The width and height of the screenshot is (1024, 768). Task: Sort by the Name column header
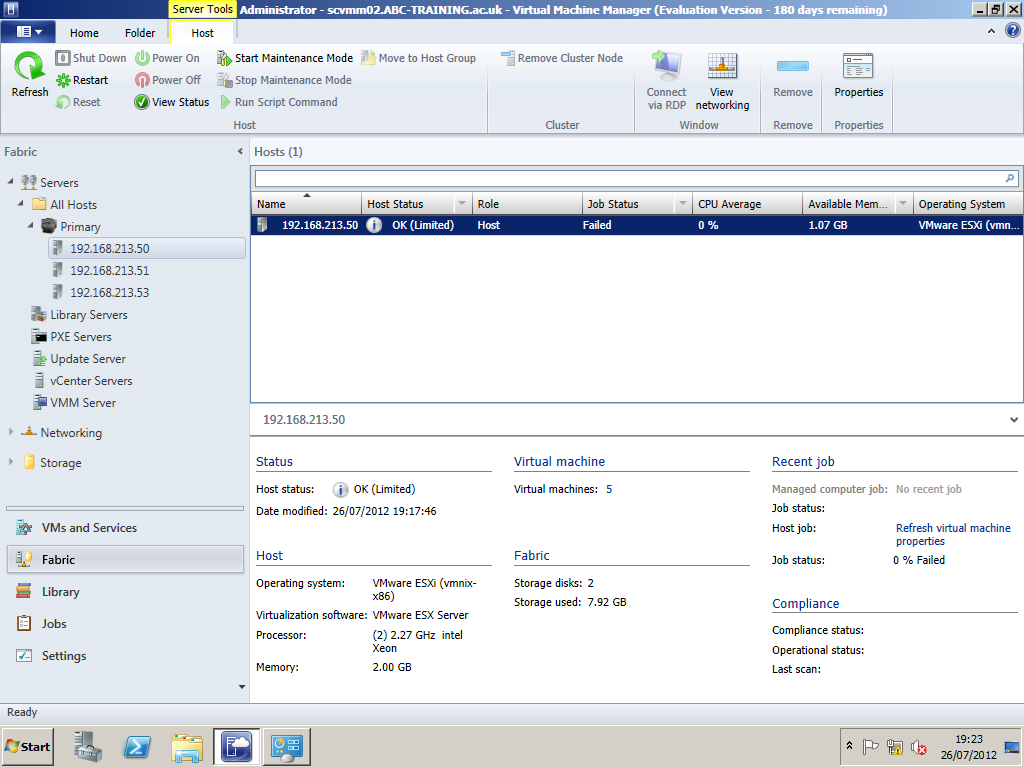[x=306, y=204]
